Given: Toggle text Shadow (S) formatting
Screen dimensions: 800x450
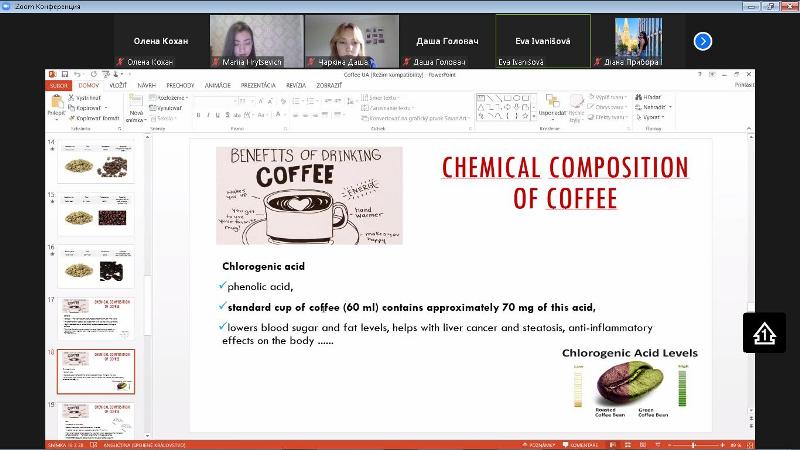Looking at the screenshot, I should click(x=228, y=115).
